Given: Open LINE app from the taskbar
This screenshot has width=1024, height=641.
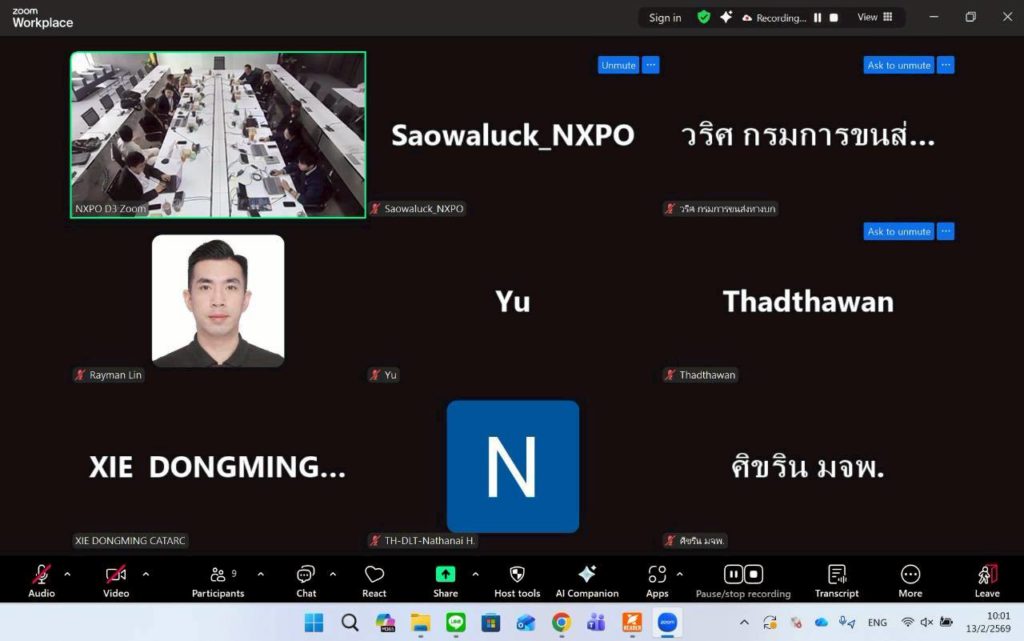Looking at the screenshot, I should click(x=456, y=623).
